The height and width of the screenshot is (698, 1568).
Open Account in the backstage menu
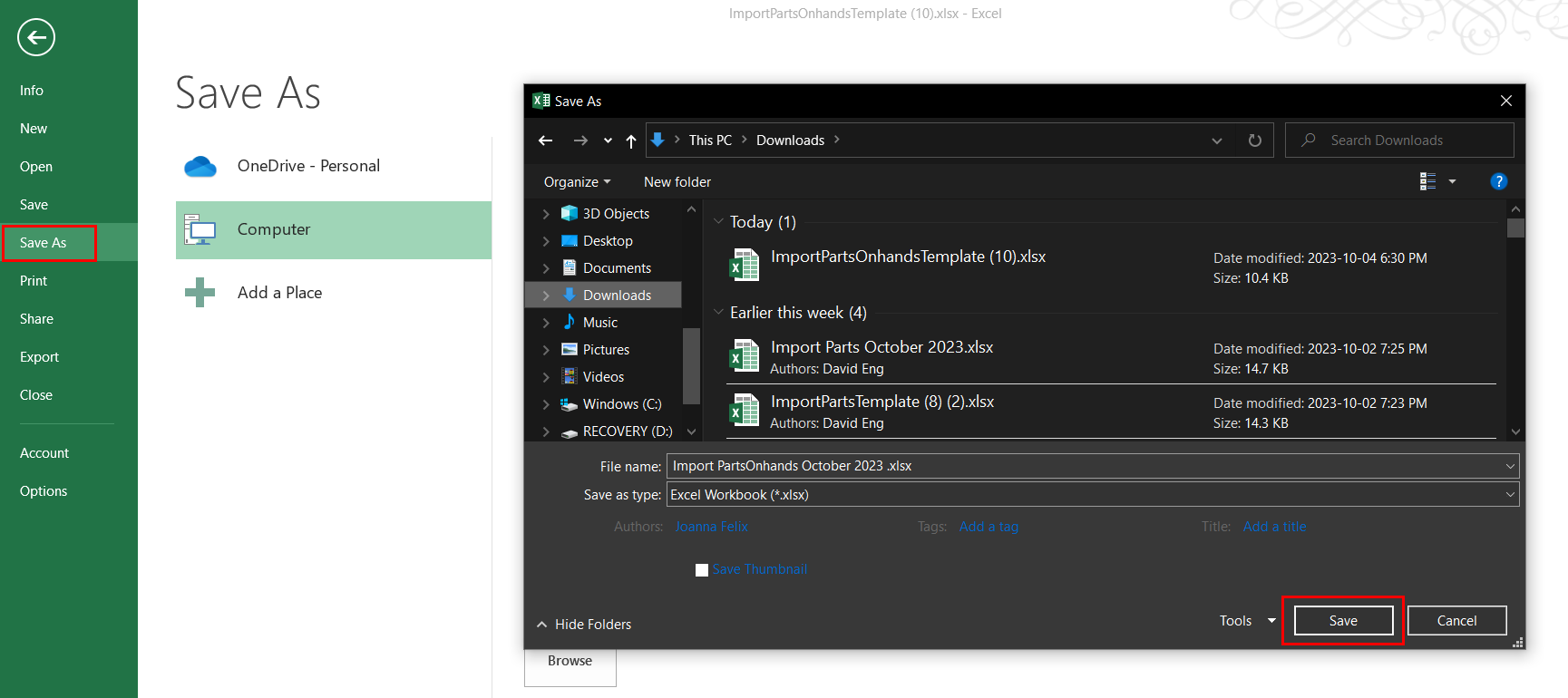[44, 453]
